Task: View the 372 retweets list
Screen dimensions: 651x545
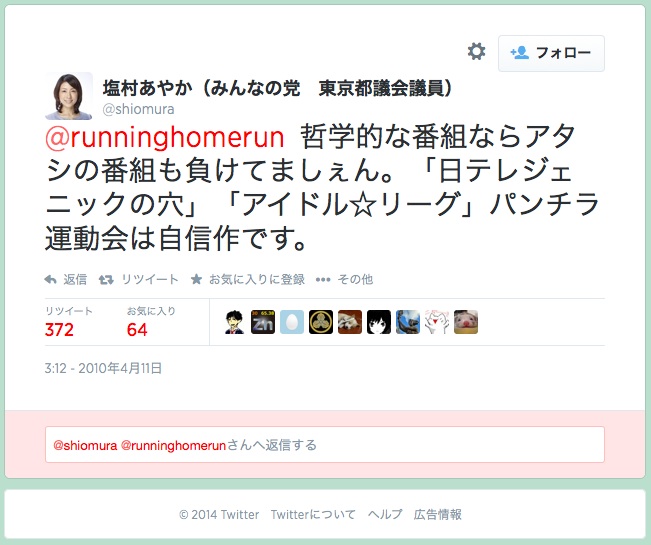Action: [x=59, y=330]
